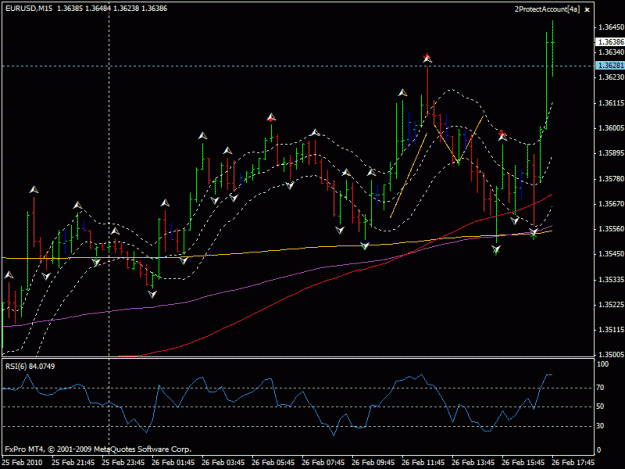Select the RSI(6) 84.0749 indicator label
The height and width of the screenshot is (469, 625).
pyautogui.click(x=30, y=366)
